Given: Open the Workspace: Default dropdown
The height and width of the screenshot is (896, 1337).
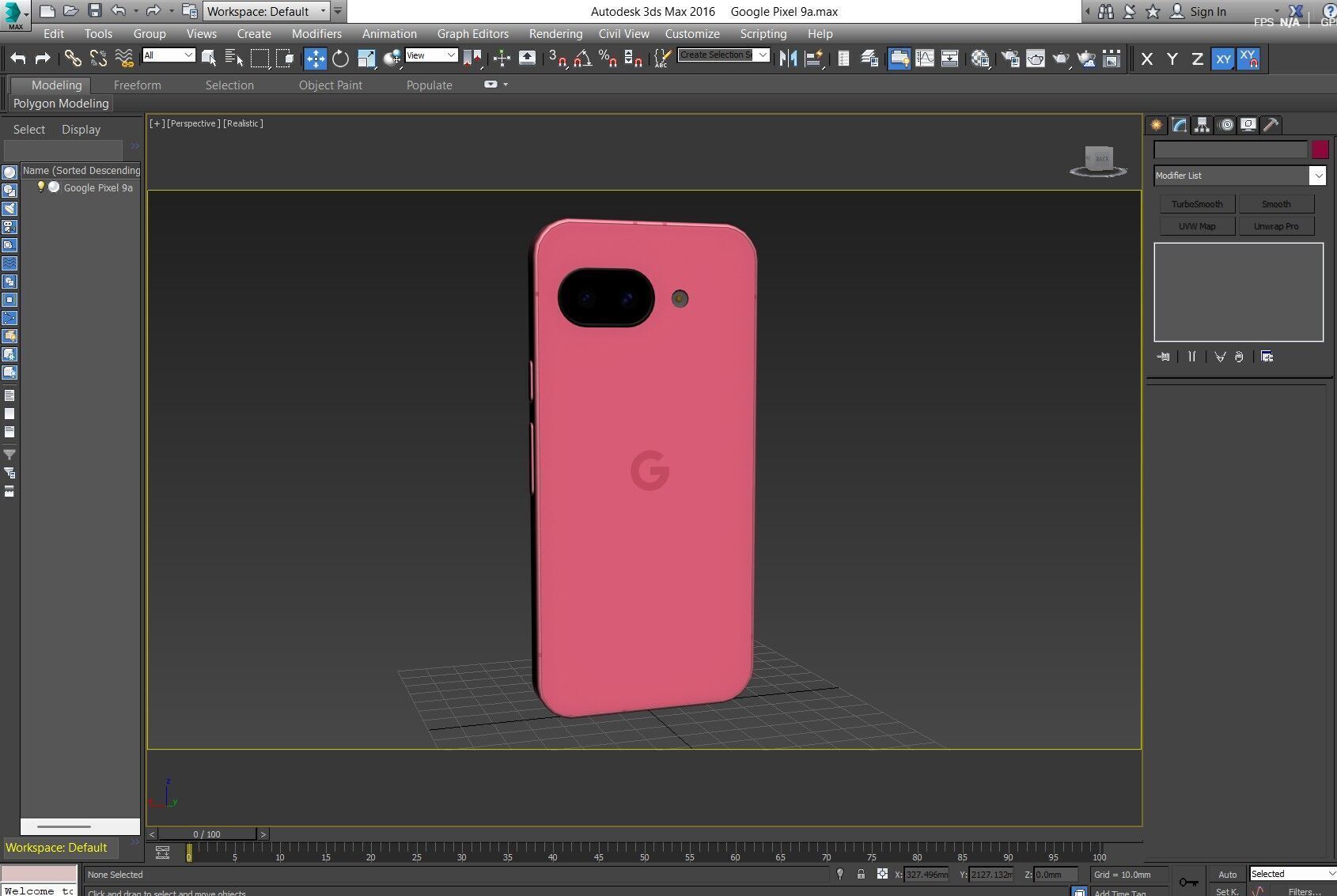Looking at the screenshot, I should pos(266,11).
